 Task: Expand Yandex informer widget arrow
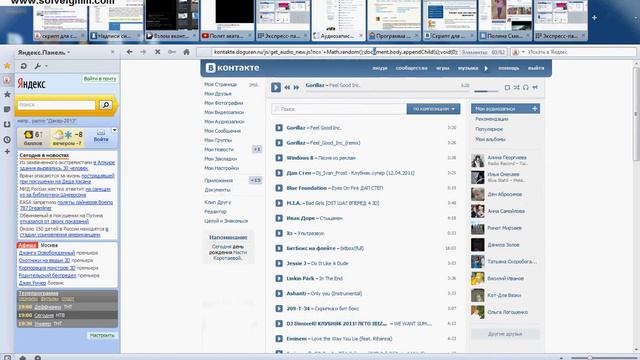click(115, 130)
